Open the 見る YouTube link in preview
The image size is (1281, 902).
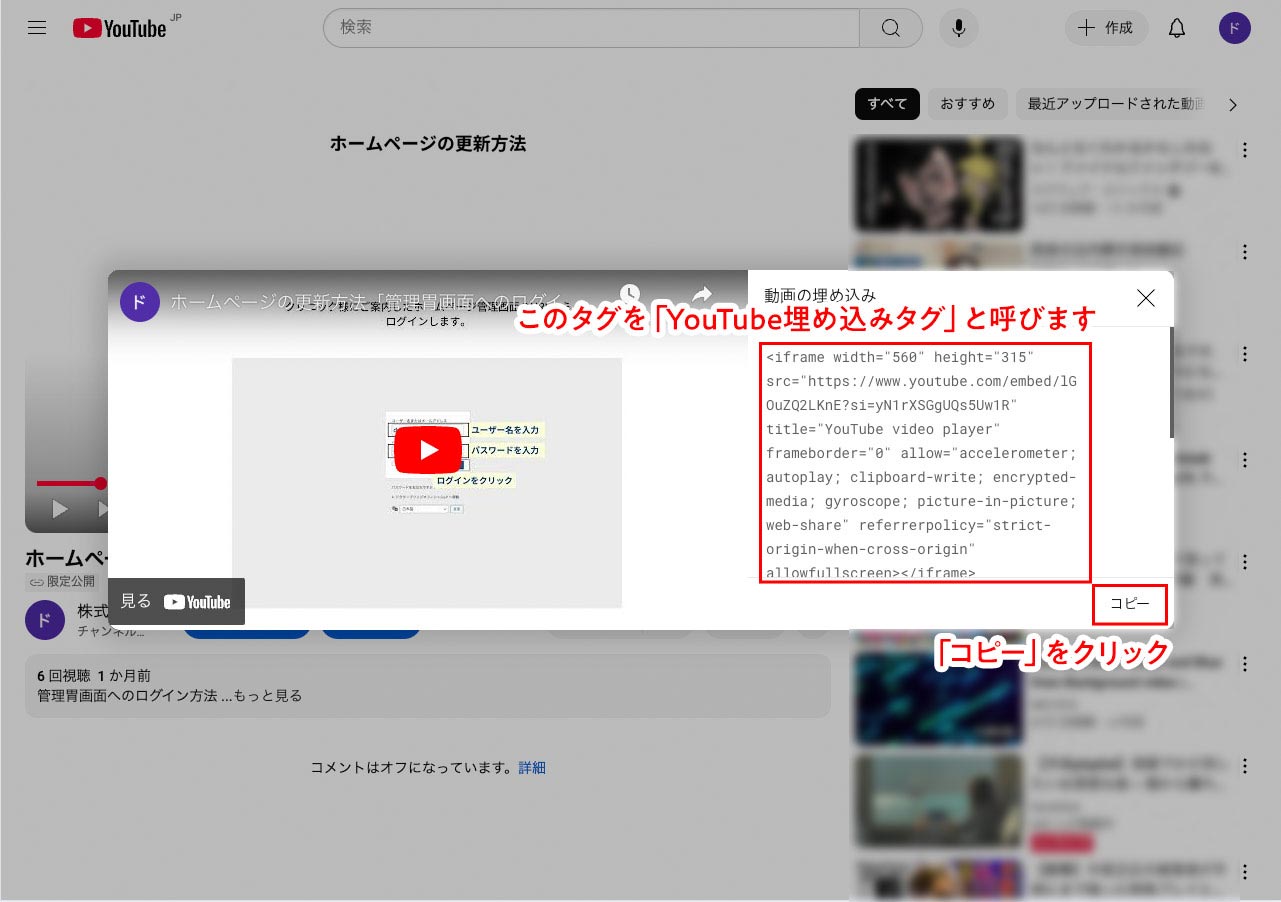(x=176, y=602)
